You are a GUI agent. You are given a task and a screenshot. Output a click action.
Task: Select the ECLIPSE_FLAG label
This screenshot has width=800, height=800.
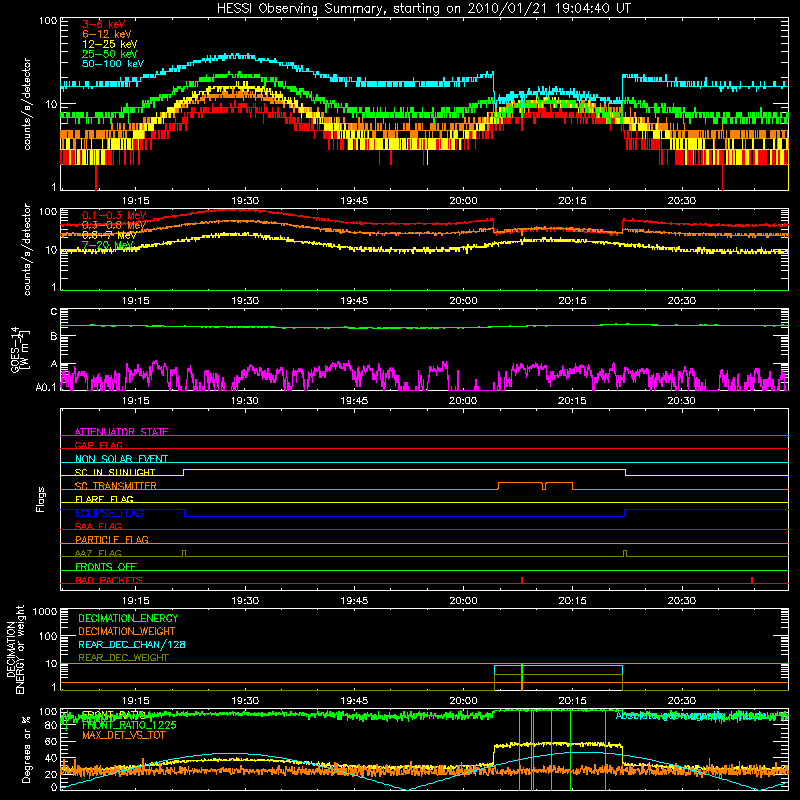pos(109,513)
